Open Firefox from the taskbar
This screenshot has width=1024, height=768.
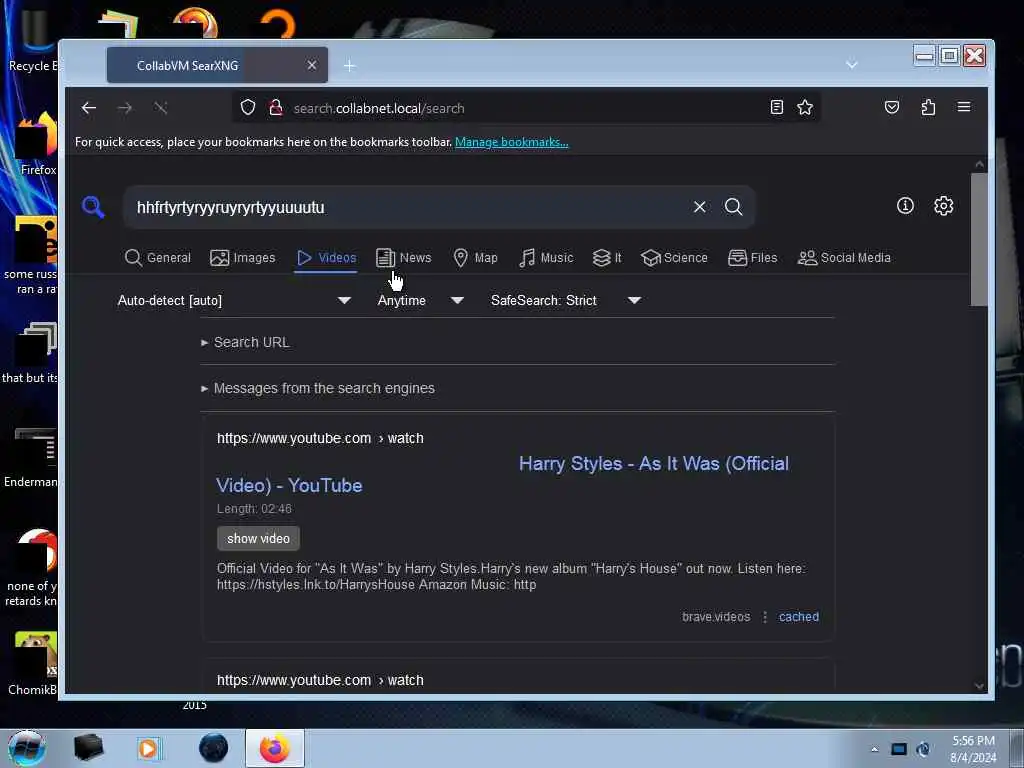275,748
